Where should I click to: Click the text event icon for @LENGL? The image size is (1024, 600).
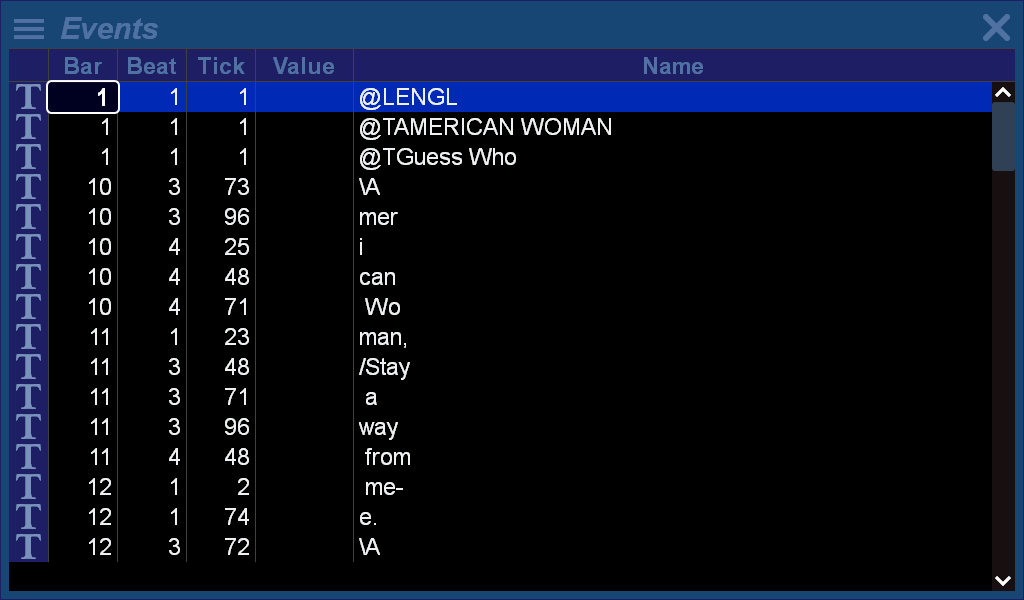pos(29,97)
